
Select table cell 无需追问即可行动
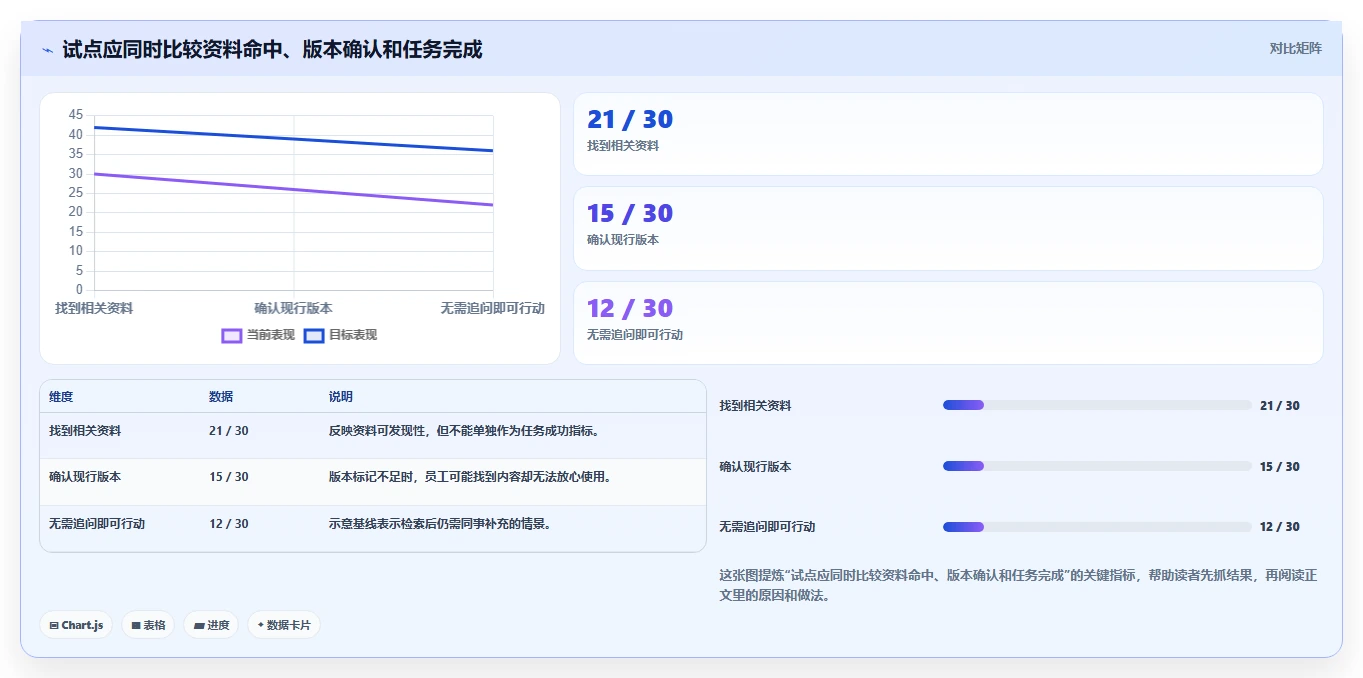(97, 524)
